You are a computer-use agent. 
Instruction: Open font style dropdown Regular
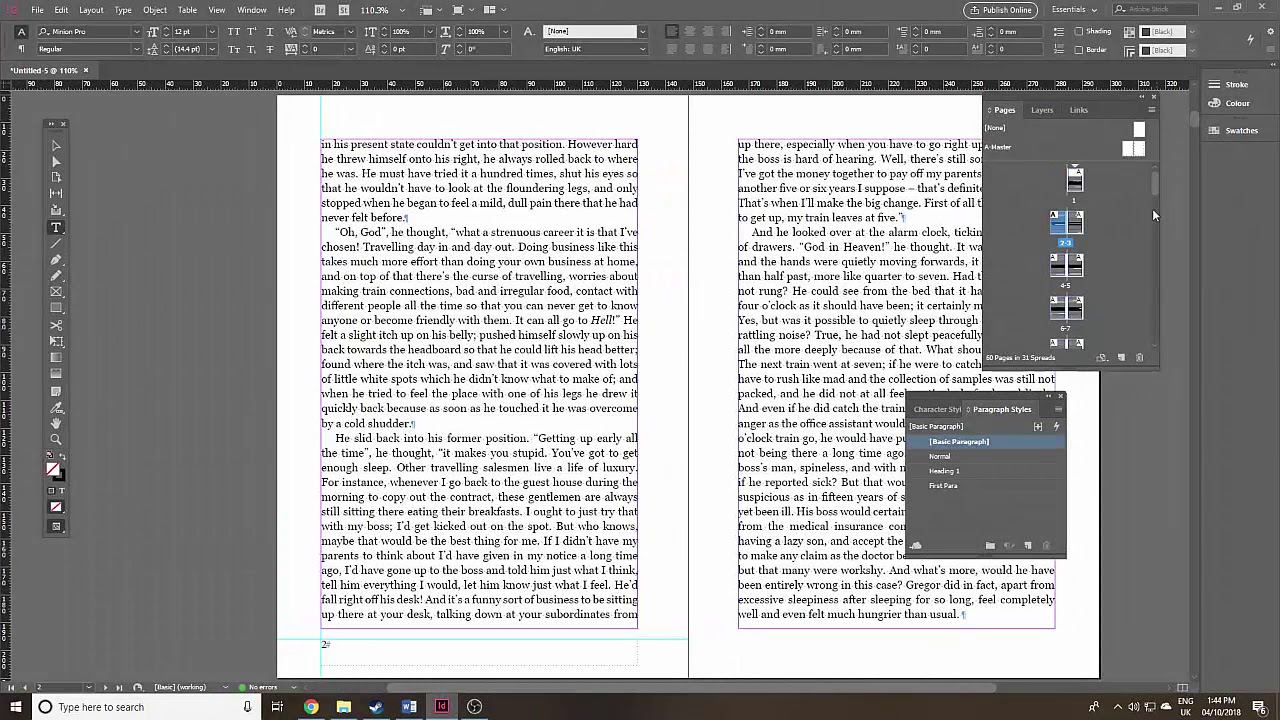point(137,49)
